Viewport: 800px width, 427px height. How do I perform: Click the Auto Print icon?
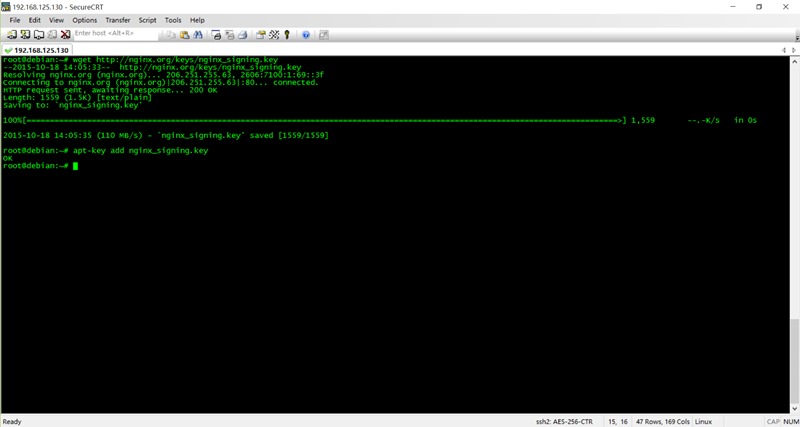pos(243,35)
